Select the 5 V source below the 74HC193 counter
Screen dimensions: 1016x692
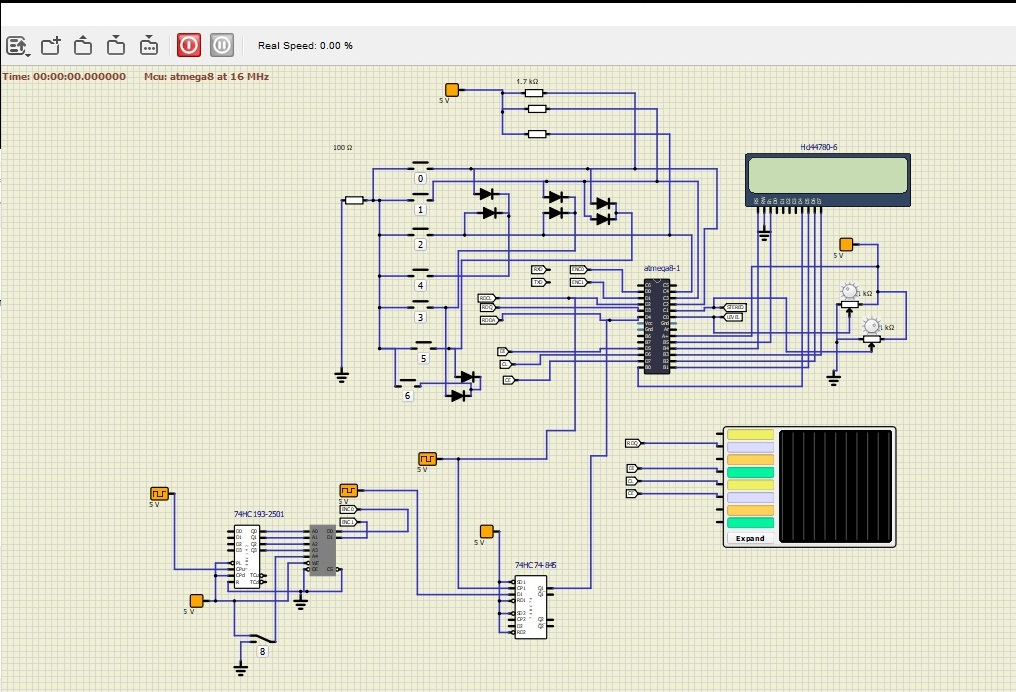tap(196, 601)
